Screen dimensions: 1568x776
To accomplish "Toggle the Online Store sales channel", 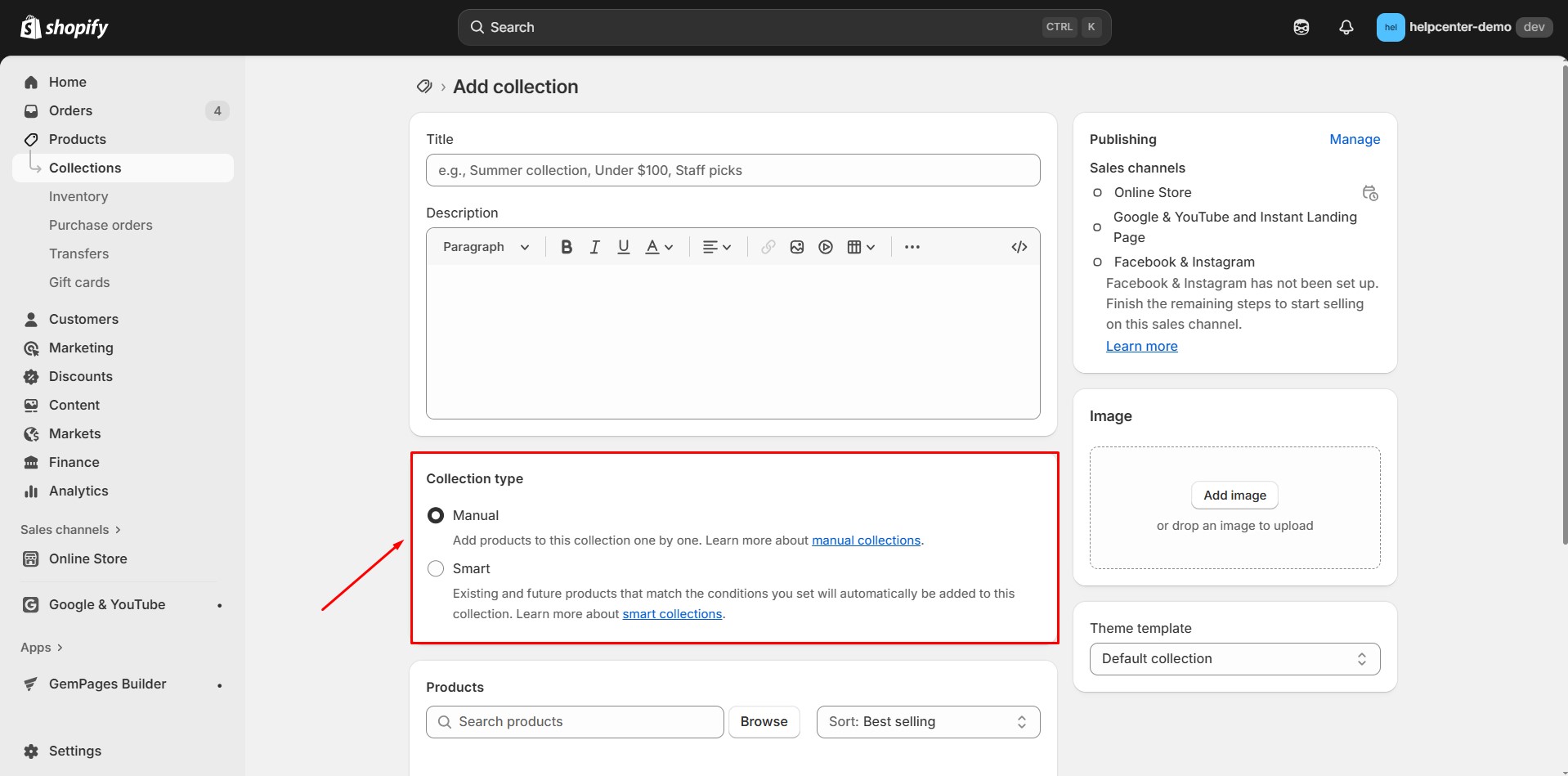I will pyautogui.click(x=1099, y=192).
